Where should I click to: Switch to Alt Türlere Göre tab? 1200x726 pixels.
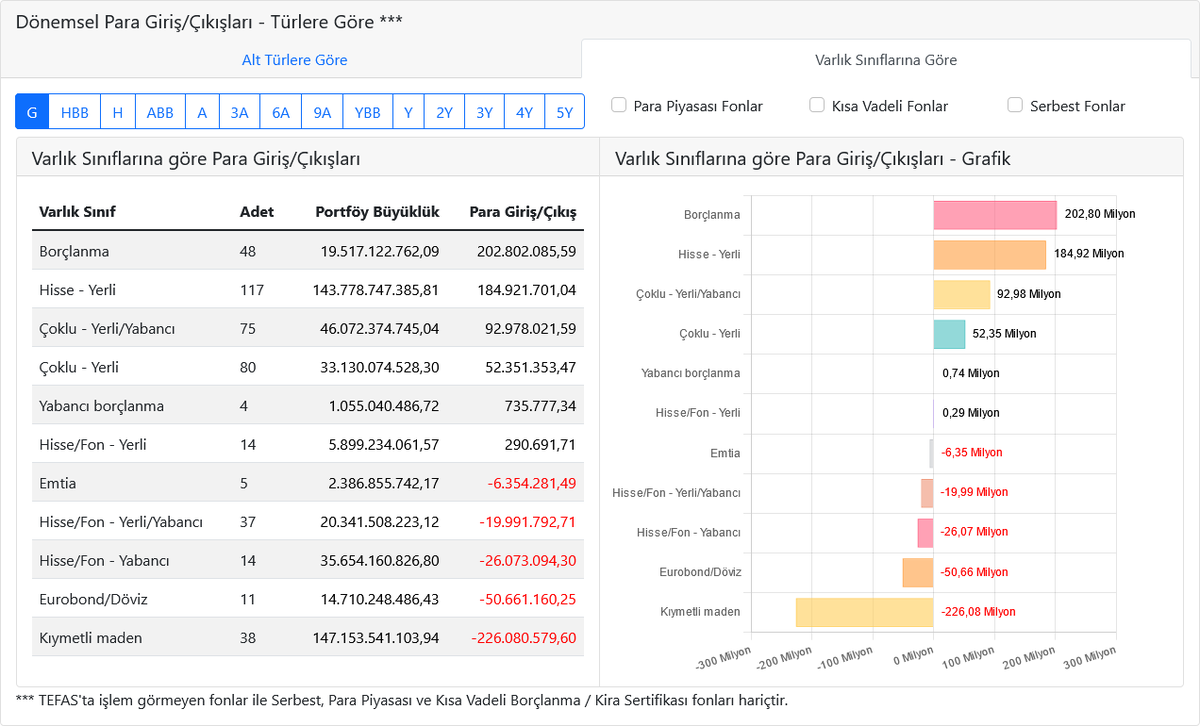295,60
